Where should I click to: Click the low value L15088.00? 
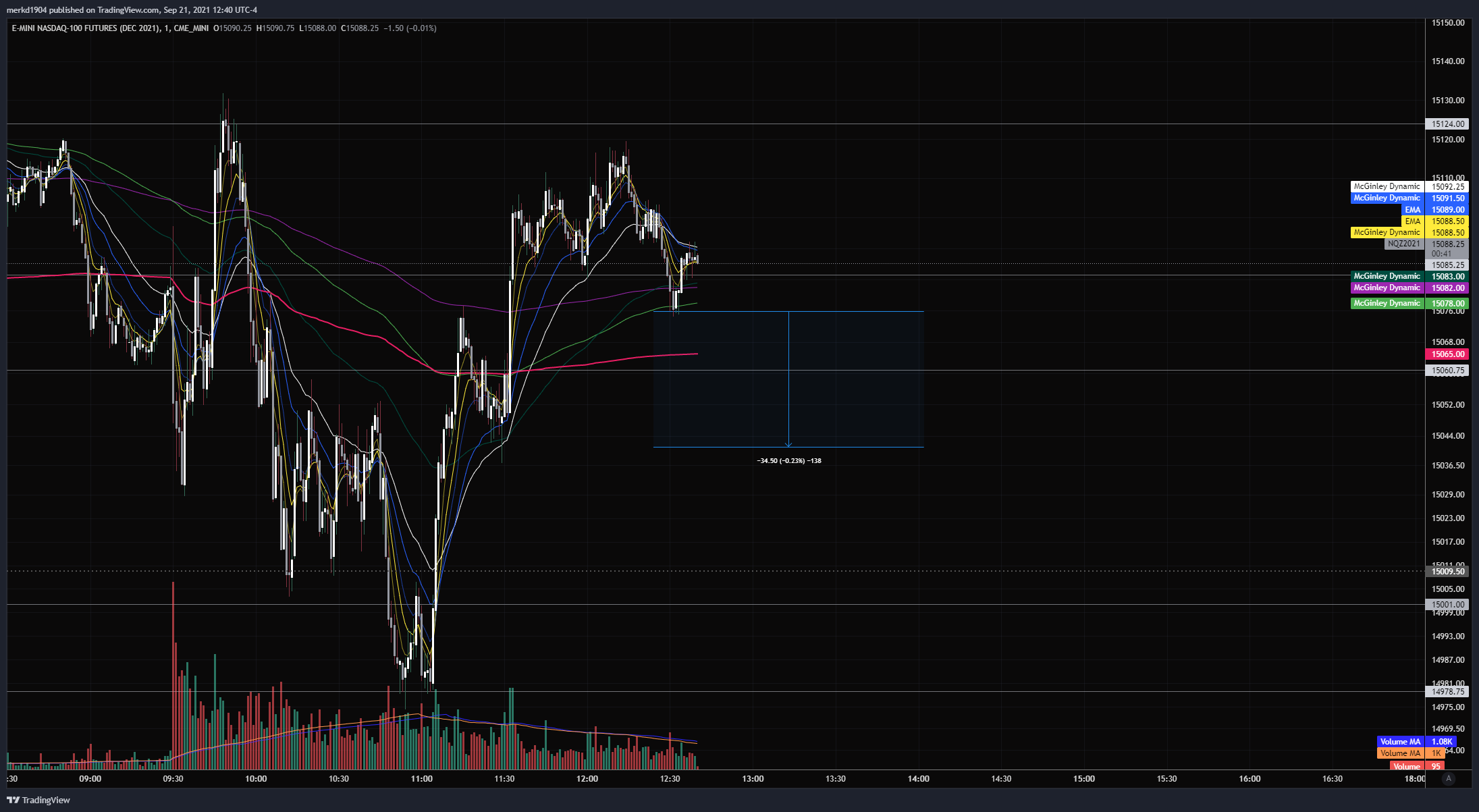[318, 28]
